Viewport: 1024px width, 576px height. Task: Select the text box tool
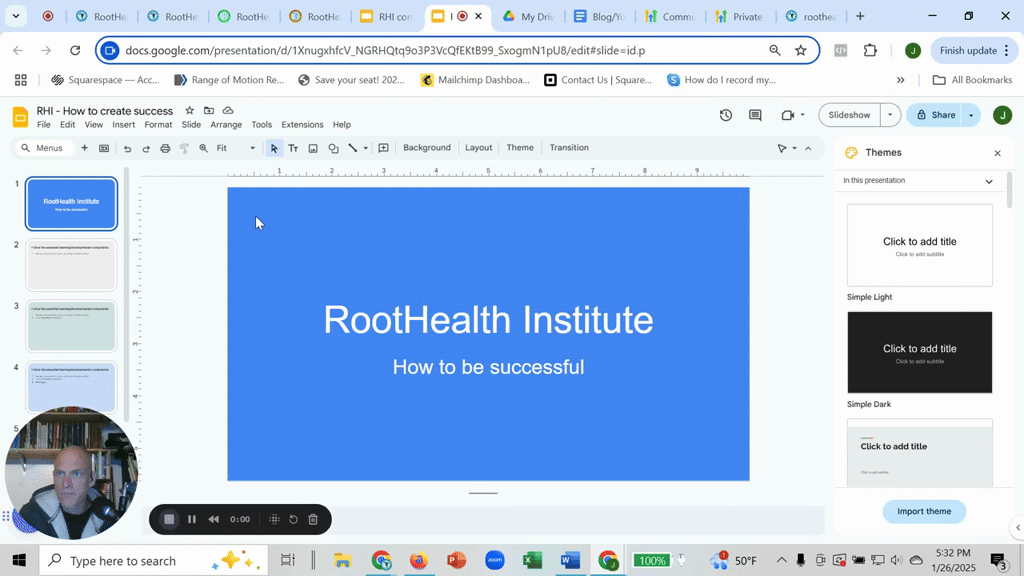(x=293, y=148)
